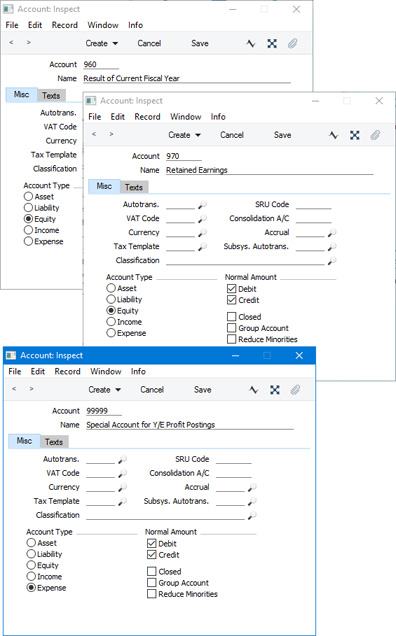396x636 pixels.
Task: Open the Info menu in the 960 window
Action: [135, 25]
